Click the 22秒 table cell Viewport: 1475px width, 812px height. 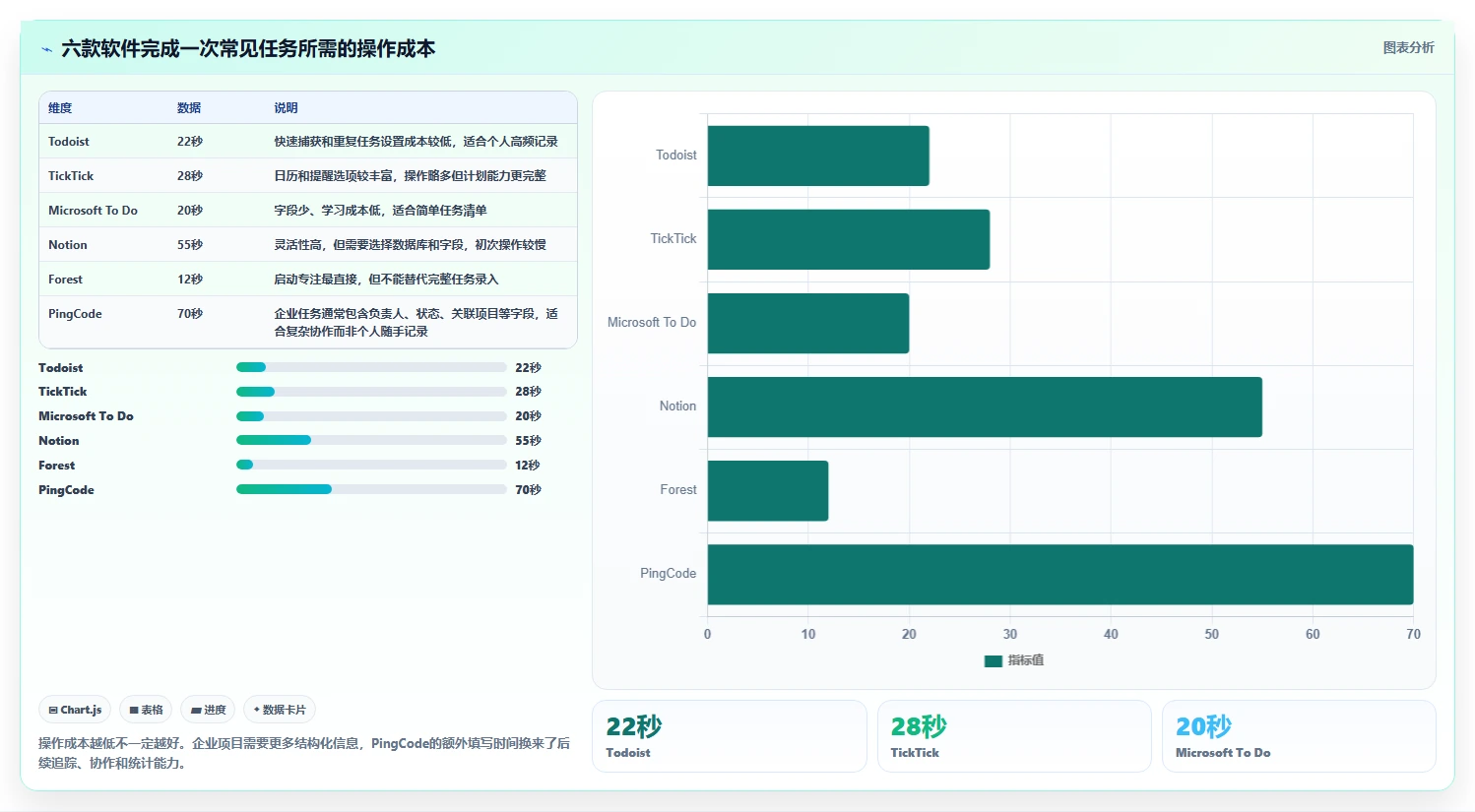click(190, 142)
